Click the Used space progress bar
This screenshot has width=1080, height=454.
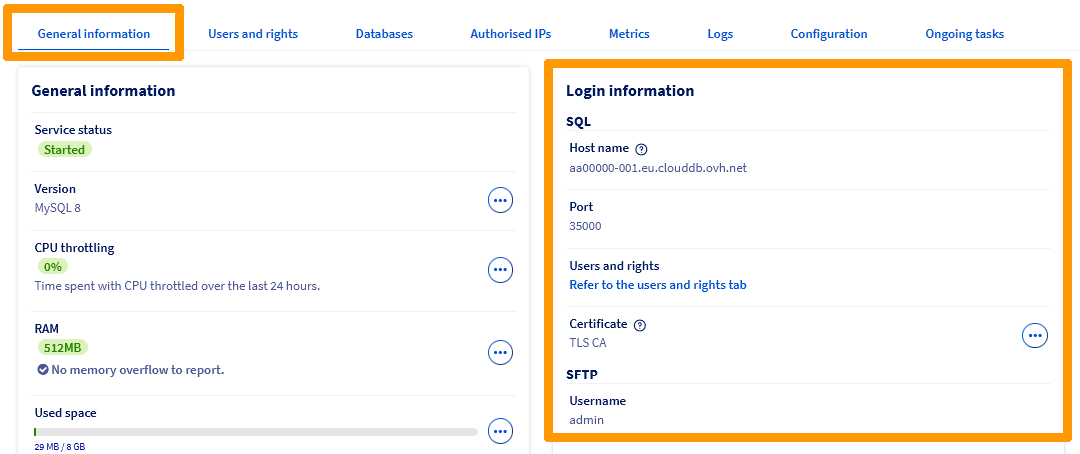[255, 432]
